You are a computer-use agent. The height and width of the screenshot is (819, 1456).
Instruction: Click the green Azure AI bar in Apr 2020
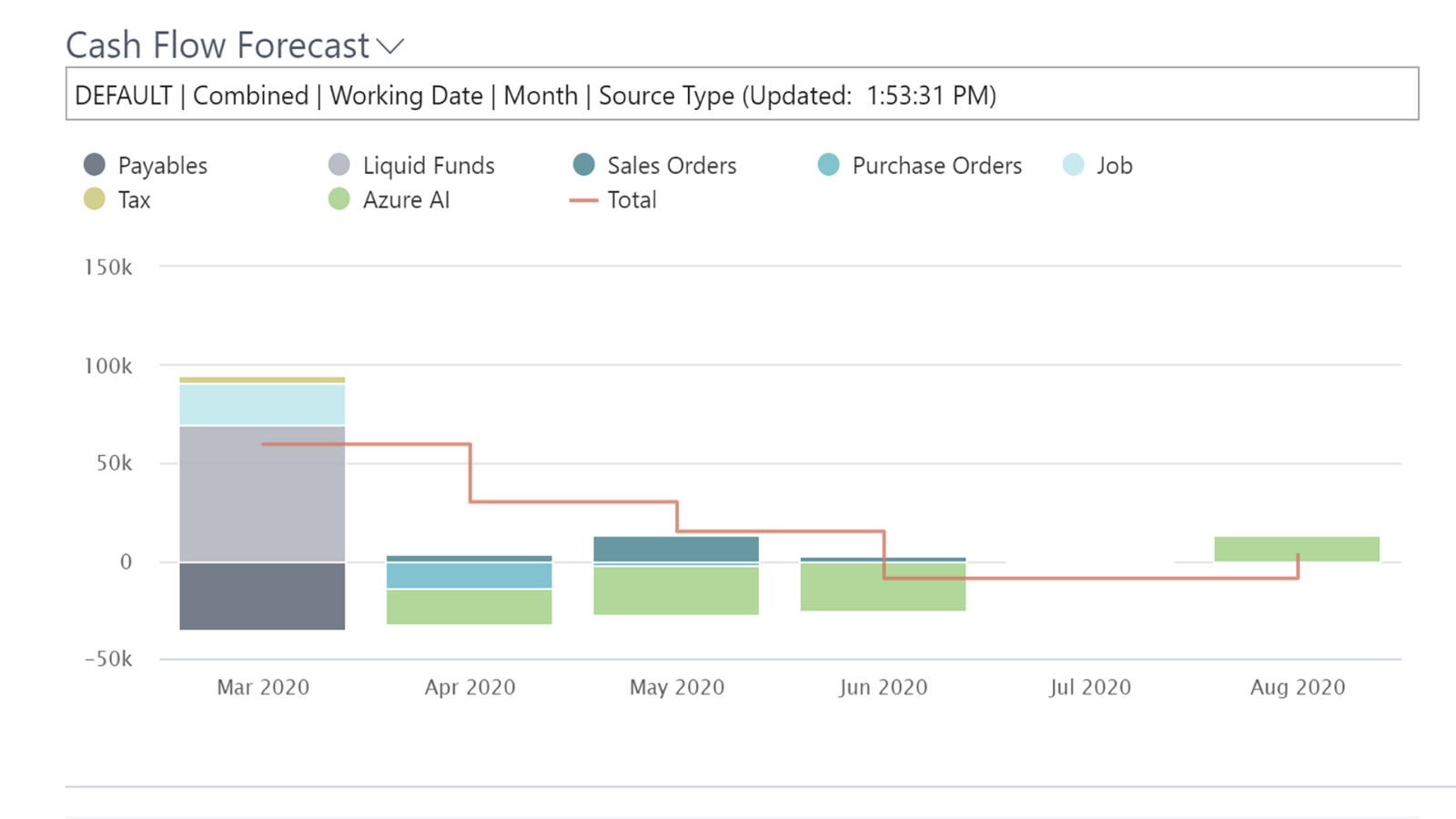469,607
